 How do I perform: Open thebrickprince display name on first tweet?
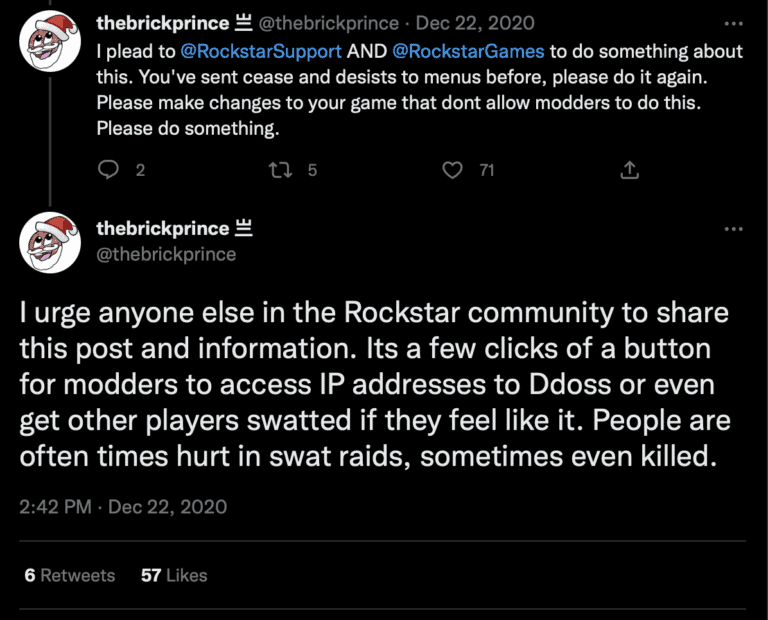(163, 23)
